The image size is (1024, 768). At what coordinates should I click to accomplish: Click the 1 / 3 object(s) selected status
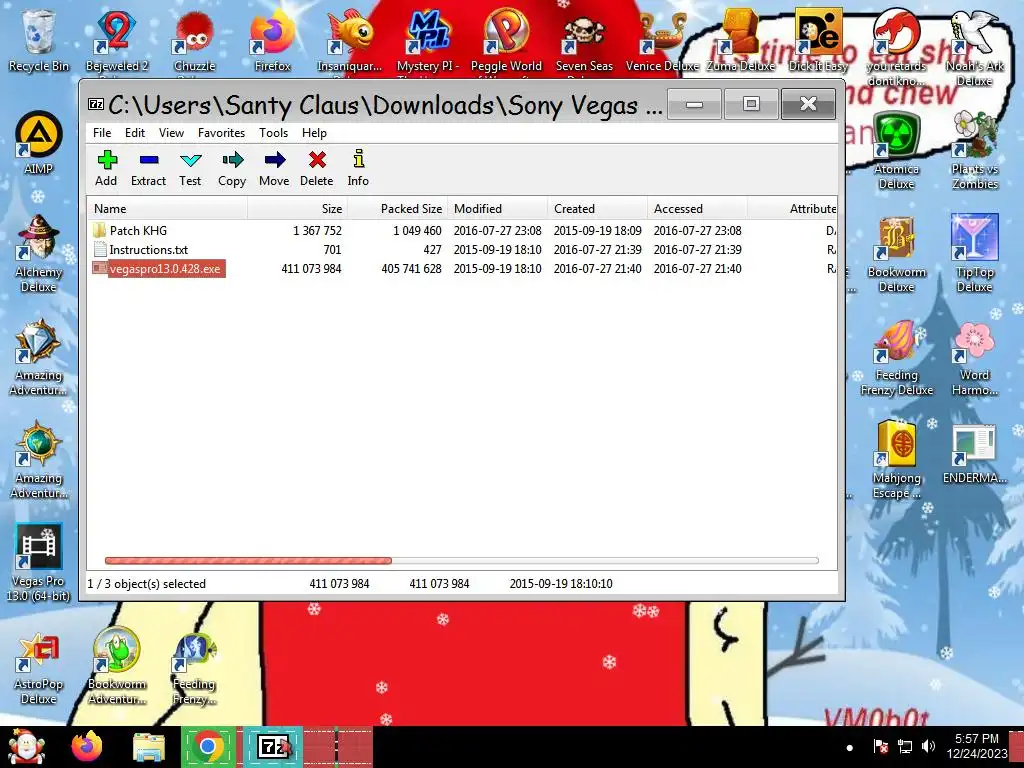pos(147,584)
